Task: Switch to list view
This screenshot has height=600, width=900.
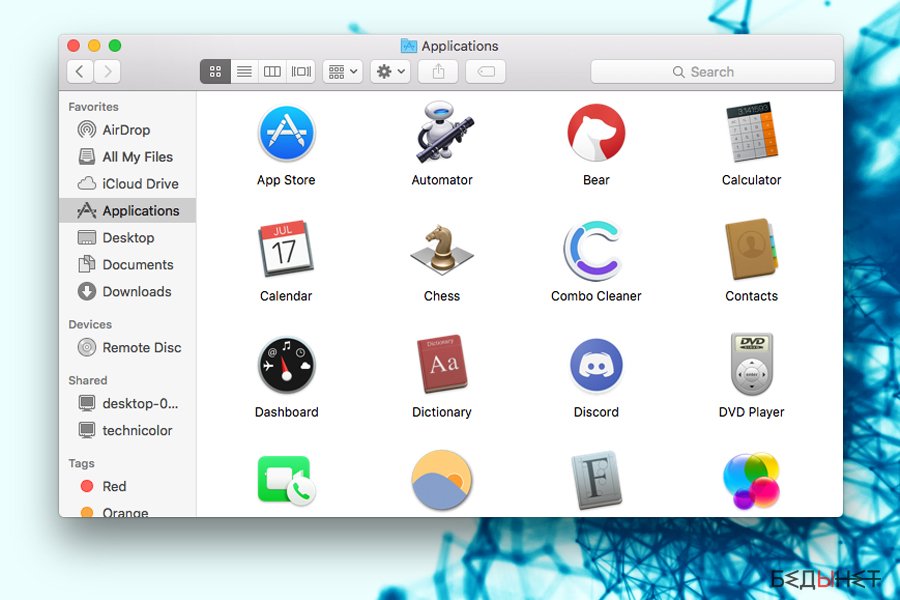Action: pyautogui.click(x=244, y=72)
